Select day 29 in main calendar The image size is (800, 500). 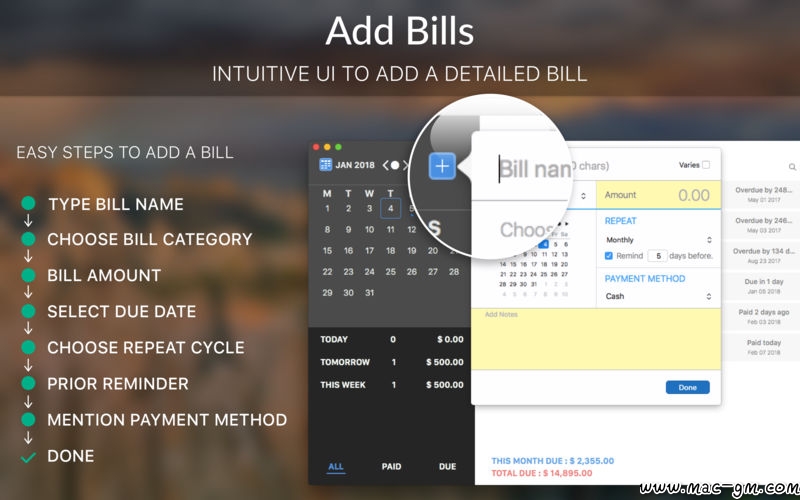click(327, 293)
